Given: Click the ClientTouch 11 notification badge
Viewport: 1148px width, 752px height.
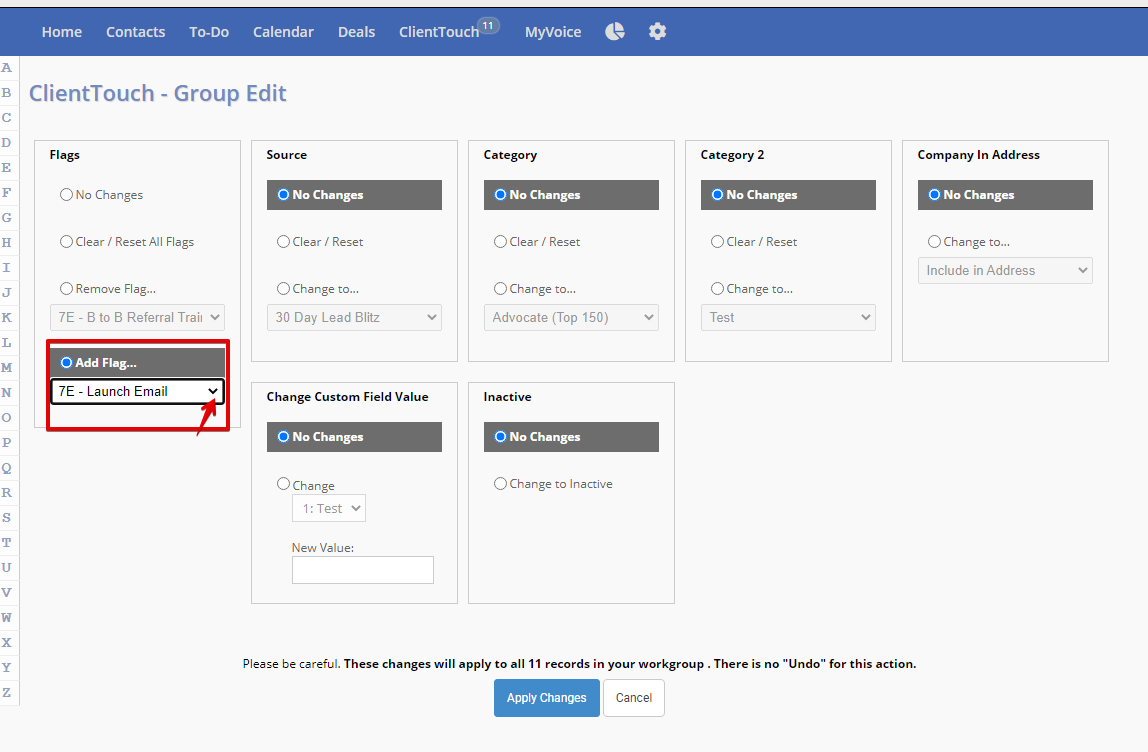Looking at the screenshot, I should pos(488,26).
